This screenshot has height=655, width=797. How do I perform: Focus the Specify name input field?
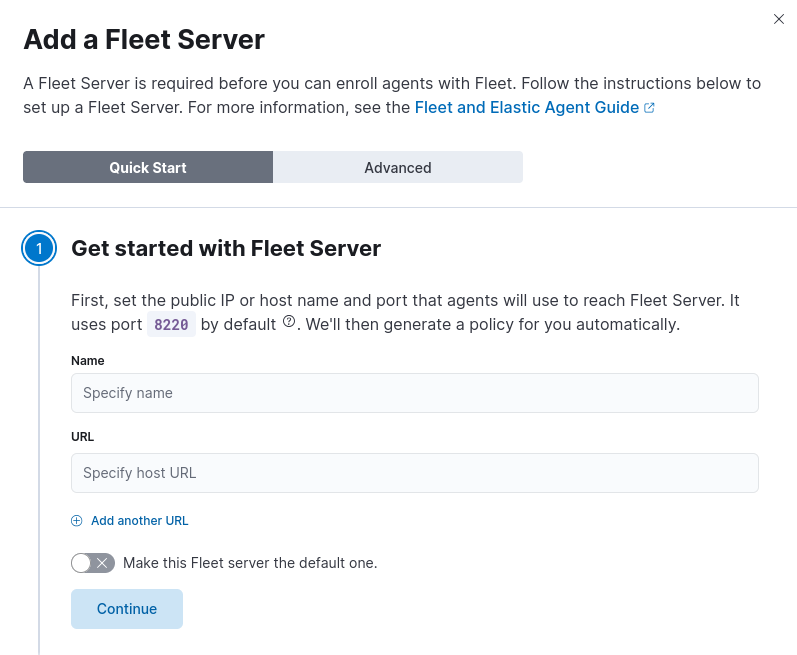[415, 393]
